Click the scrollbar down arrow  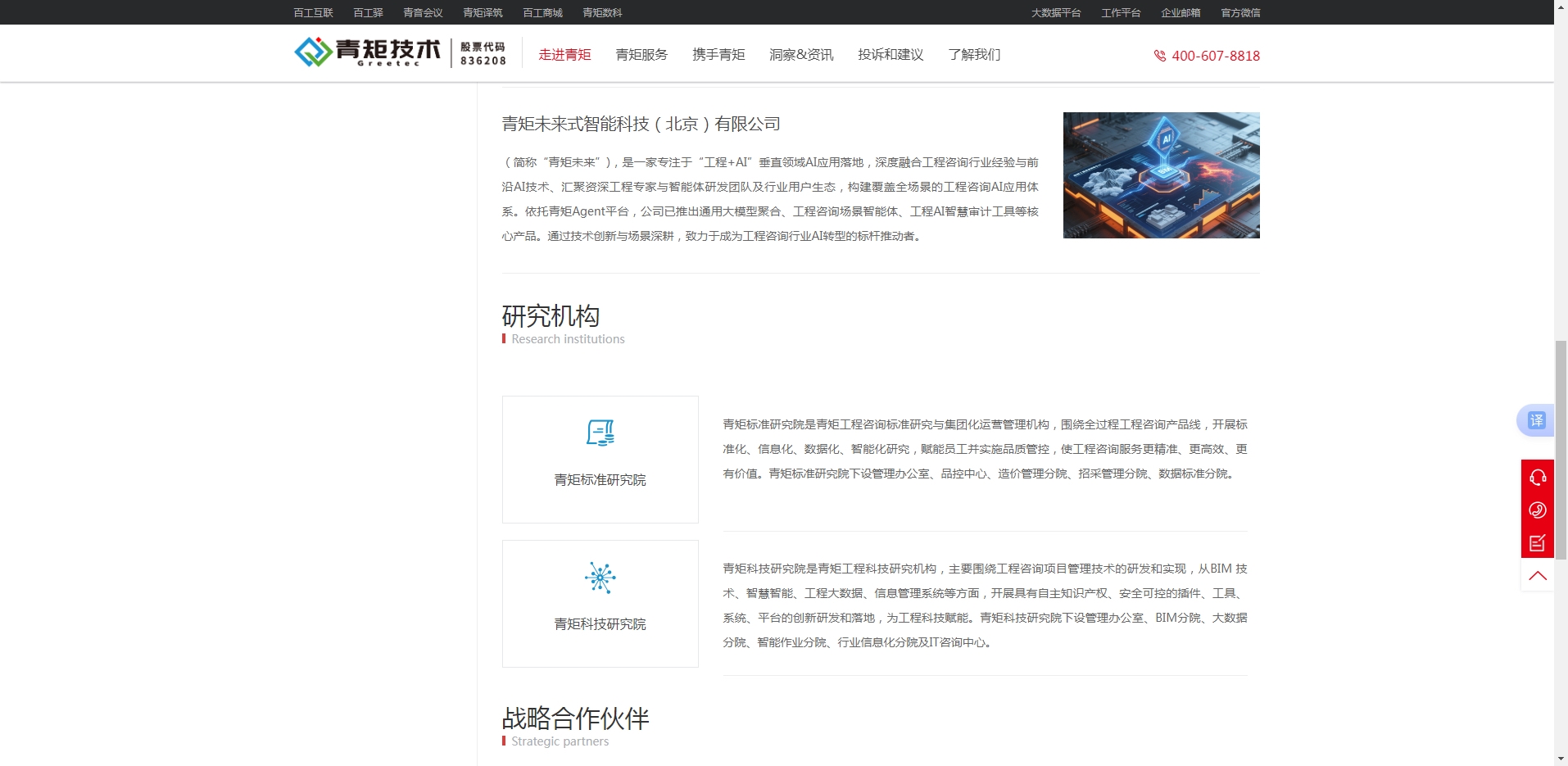[x=1561, y=759]
